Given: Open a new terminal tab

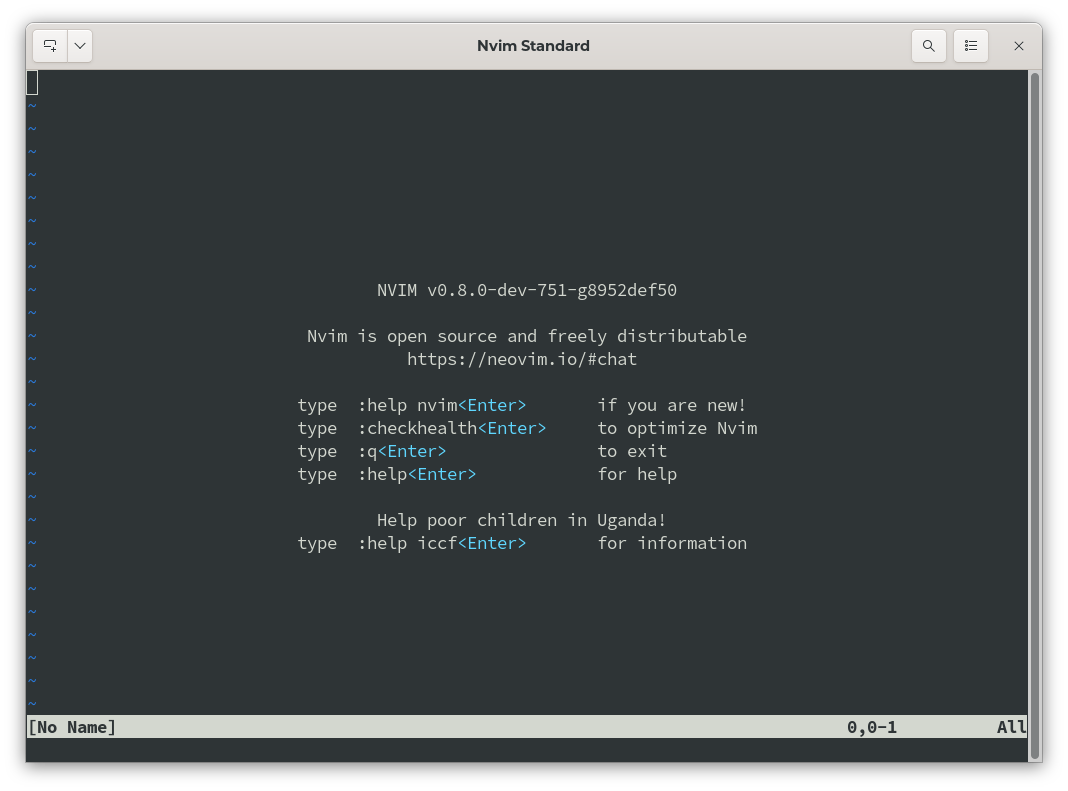Looking at the screenshot, I should tap(48, 45).
